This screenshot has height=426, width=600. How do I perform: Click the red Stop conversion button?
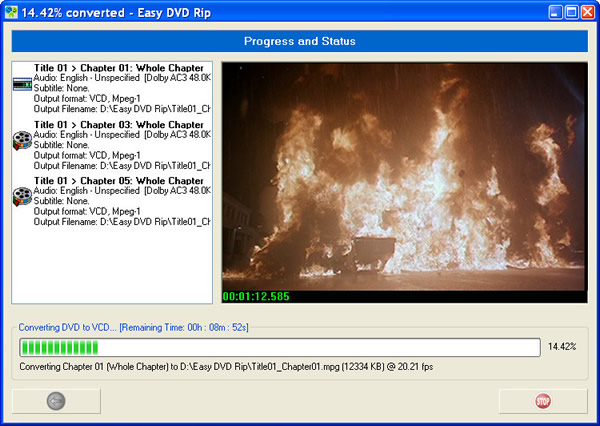[543, 401]
